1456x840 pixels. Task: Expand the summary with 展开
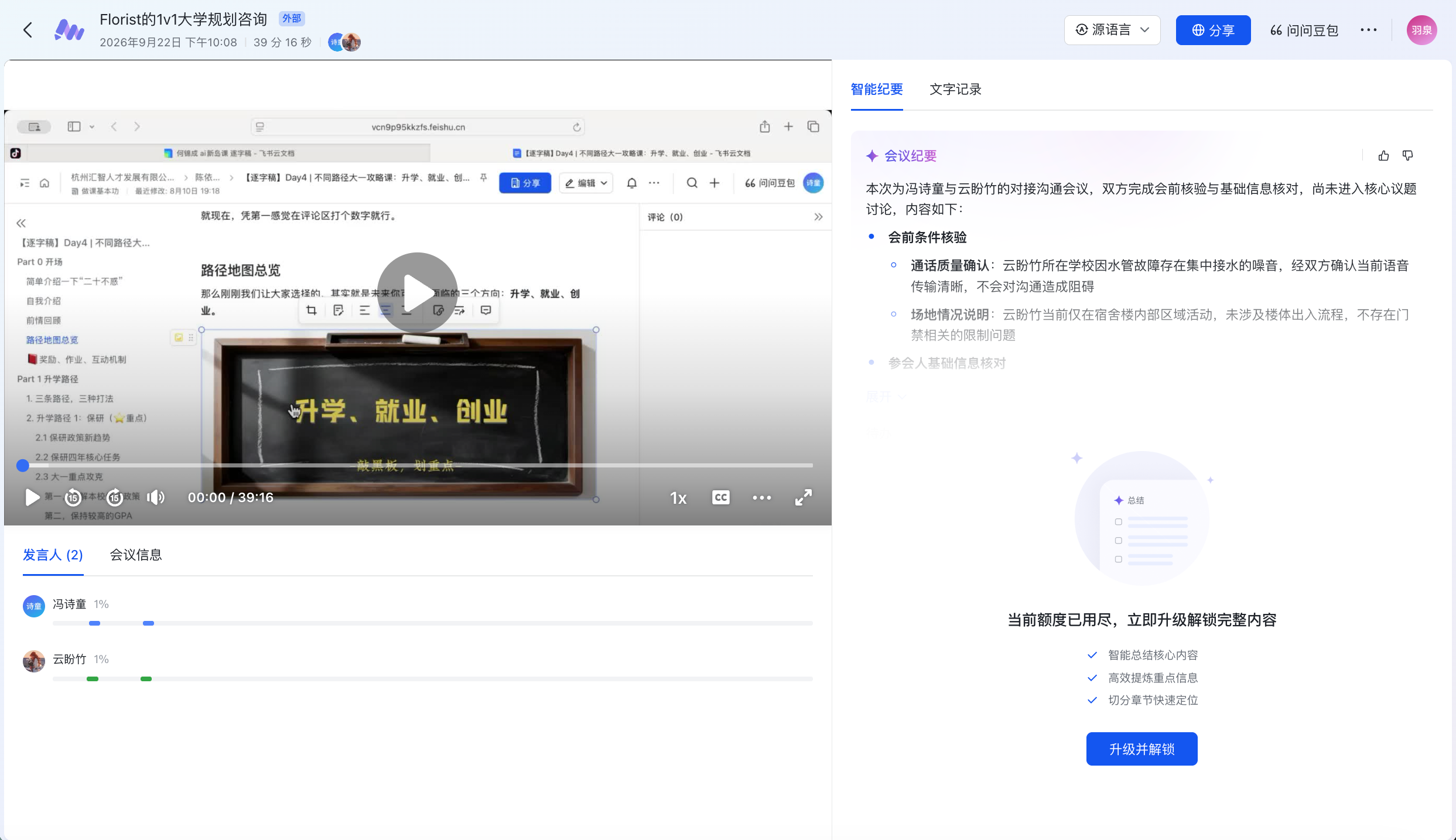pos(886,397)
